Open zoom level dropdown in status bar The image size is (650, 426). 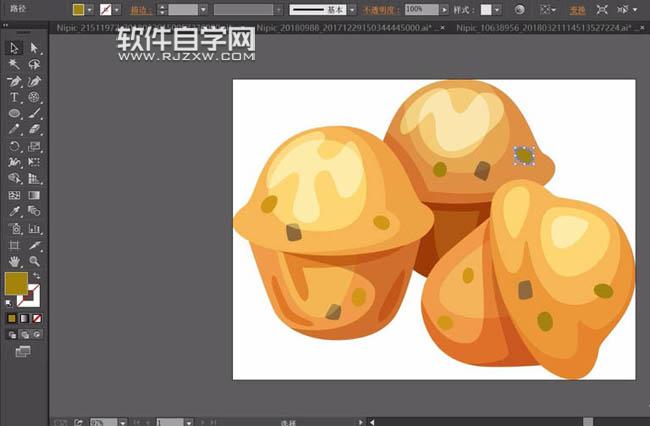(123, 422)
